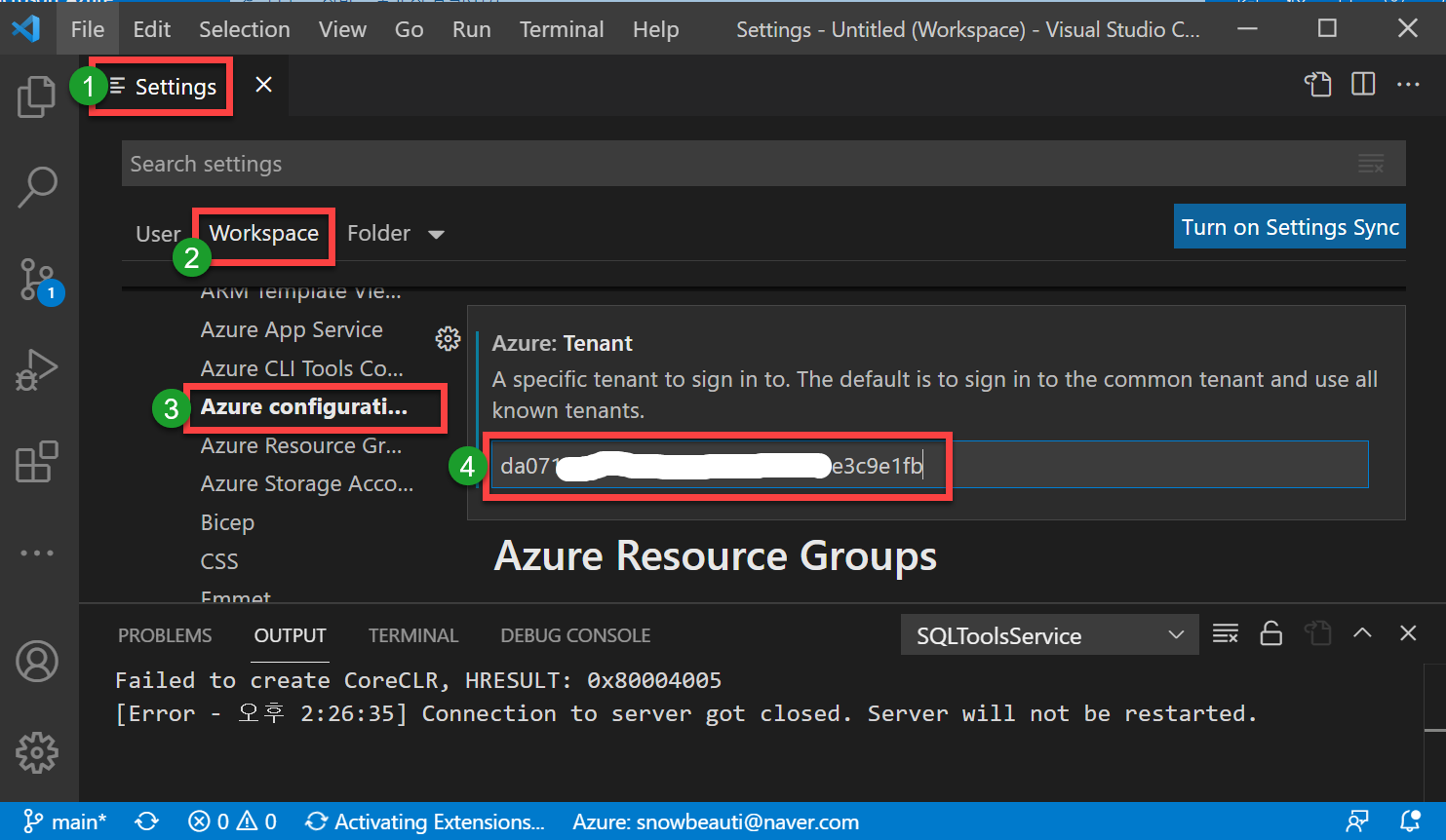The width and height of the screenshot is (1446, 840).
Task: Open the File menu
Action: [x=88, y=29]
